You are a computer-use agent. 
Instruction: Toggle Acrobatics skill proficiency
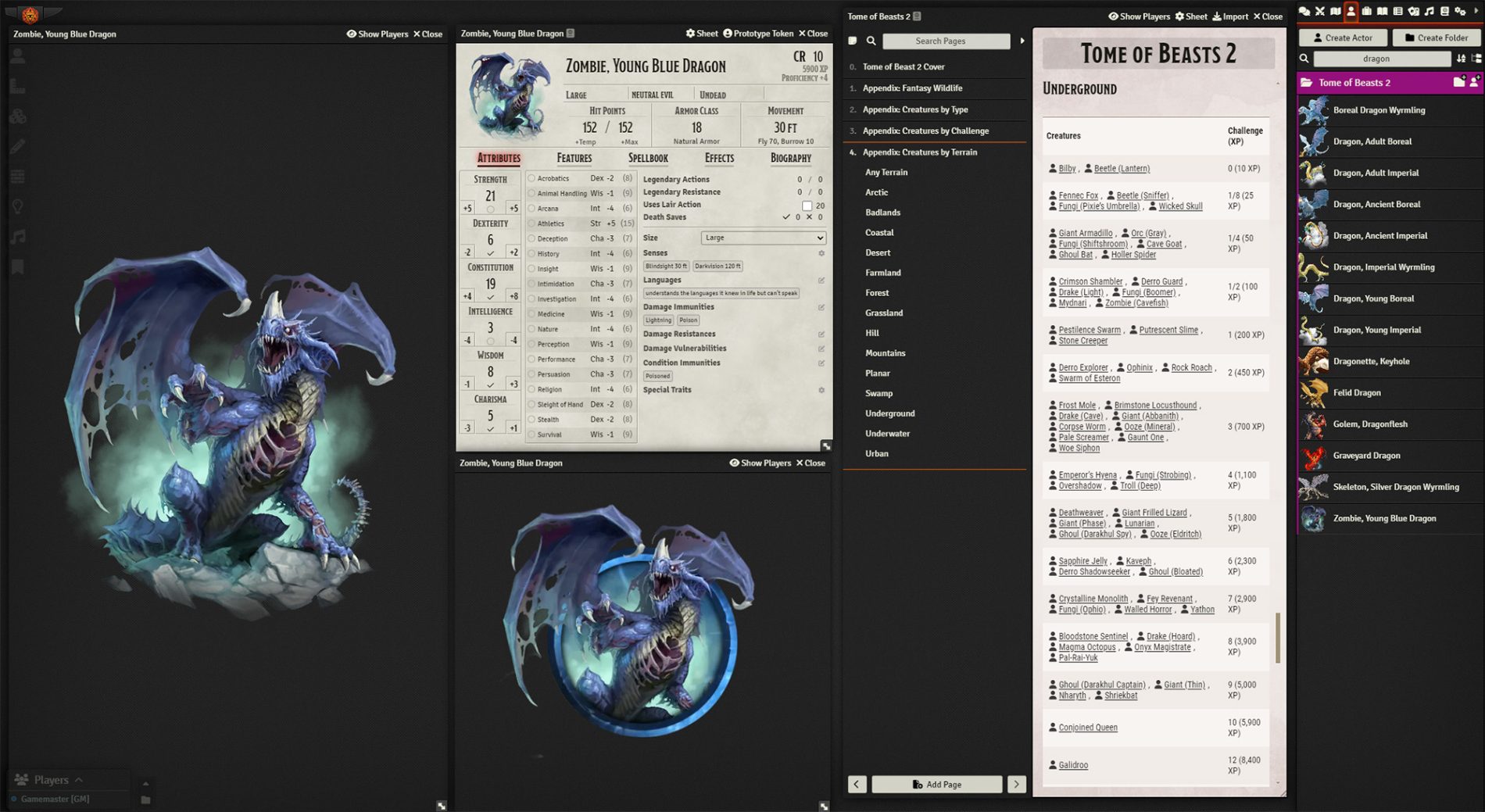pyautogui.click(x=531, y=178)
